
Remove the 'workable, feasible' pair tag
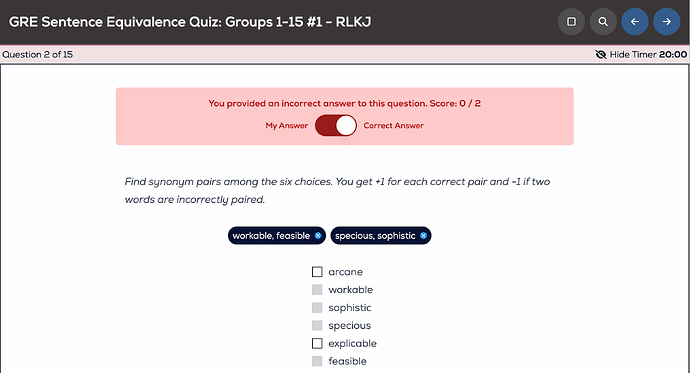click(x=318, y=236)
